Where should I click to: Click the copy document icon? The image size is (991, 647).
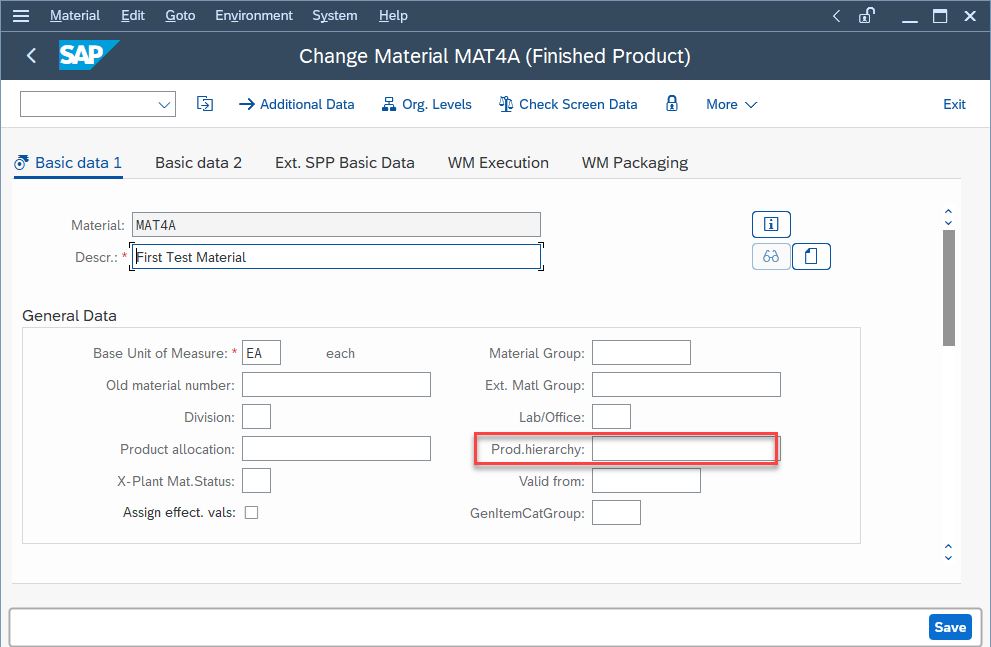pyautogui.click(x=811, y=256)
